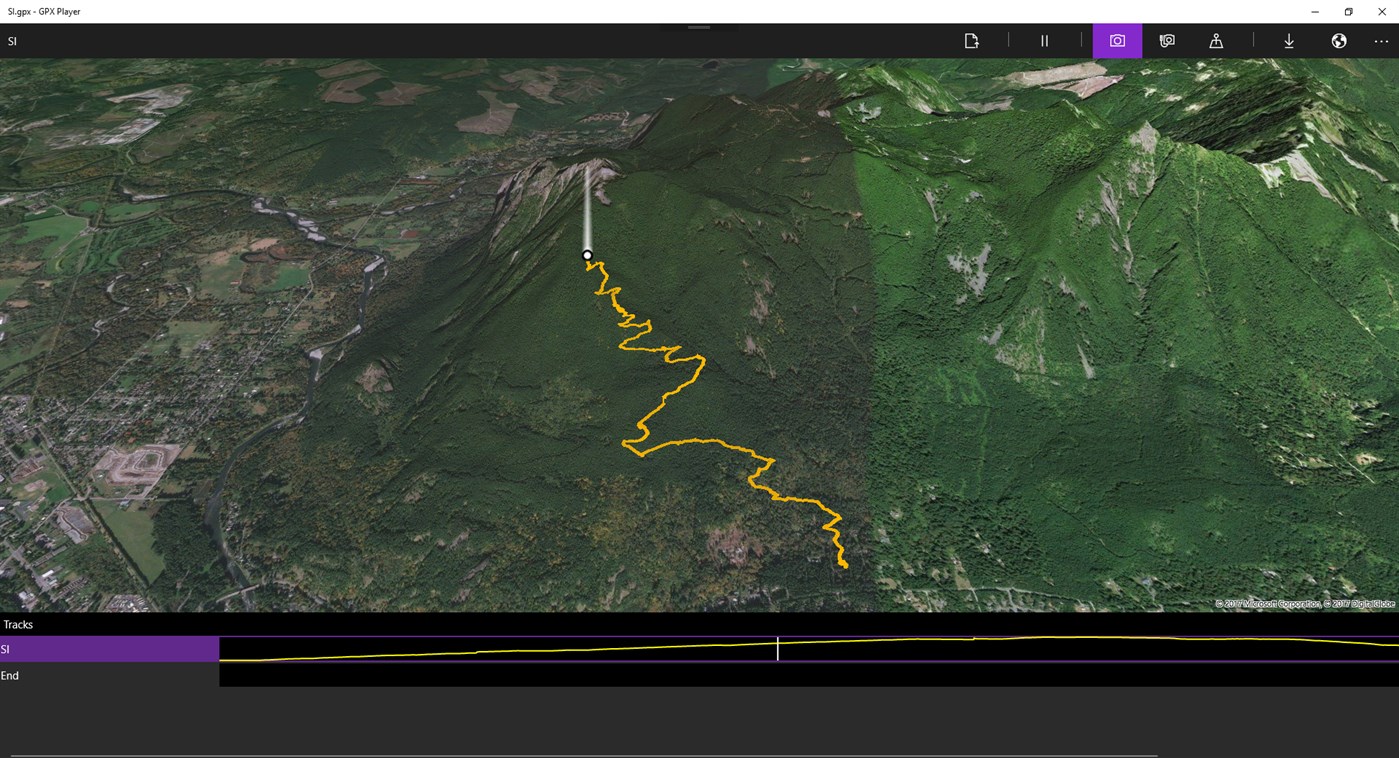This screenshot has height=758, width=1399.
Task: Click the download arrow icon
Action: (x=1289, y=41)
